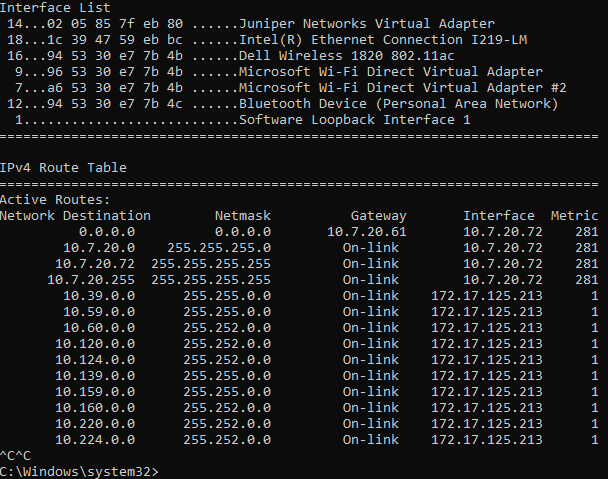
Task: Click the Netmask column header
Action: point(243,216)
